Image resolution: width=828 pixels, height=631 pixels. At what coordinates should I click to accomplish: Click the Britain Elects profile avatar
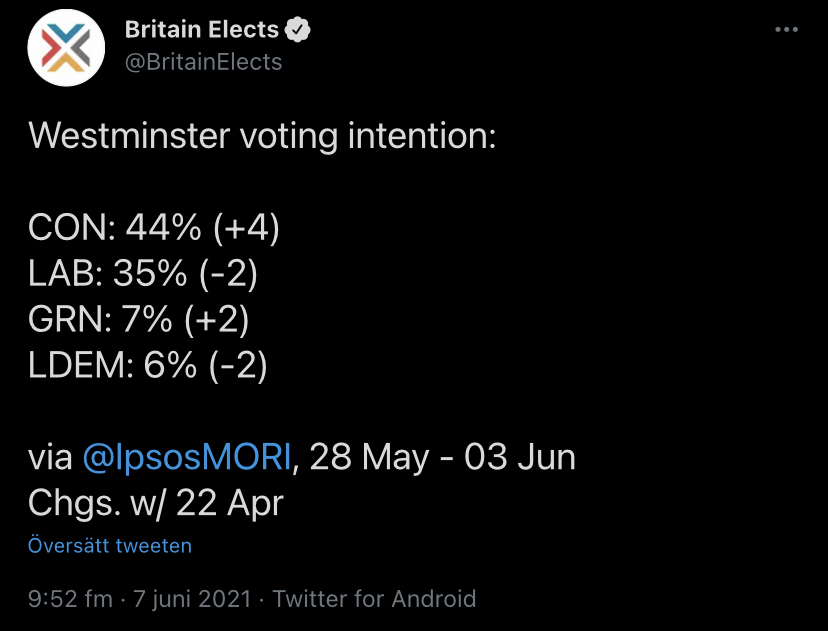tap(66, 48)
